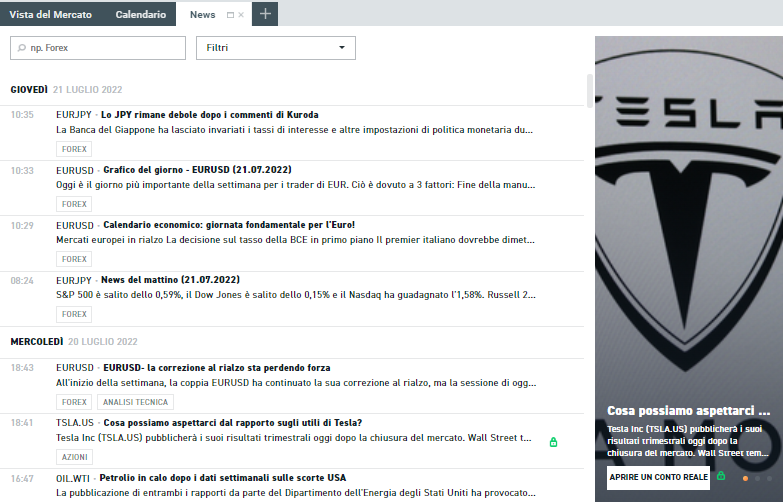Open Petrolio in calo article
The height and width of the screenshot is (502, 783).
tap(223, 478)
